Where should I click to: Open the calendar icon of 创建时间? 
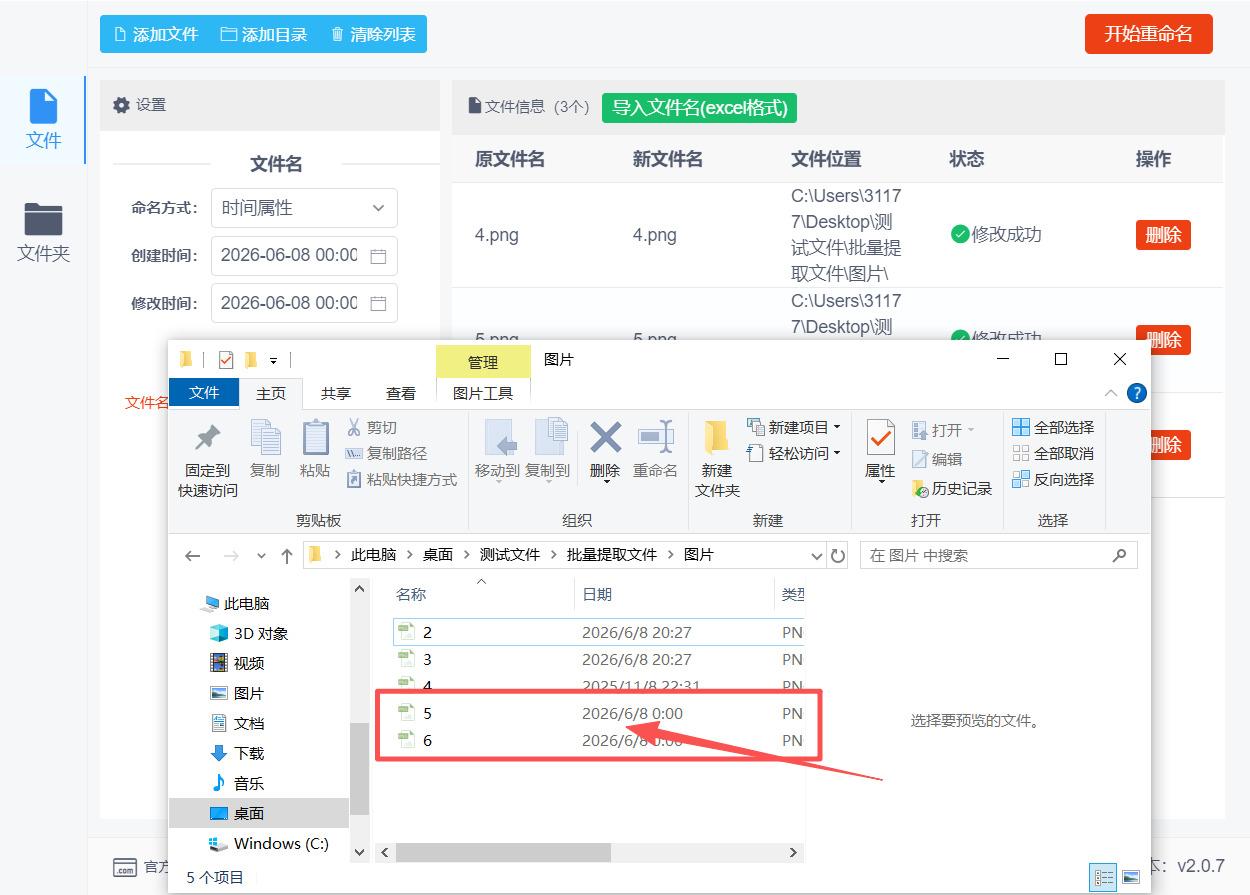click(378, 256)
